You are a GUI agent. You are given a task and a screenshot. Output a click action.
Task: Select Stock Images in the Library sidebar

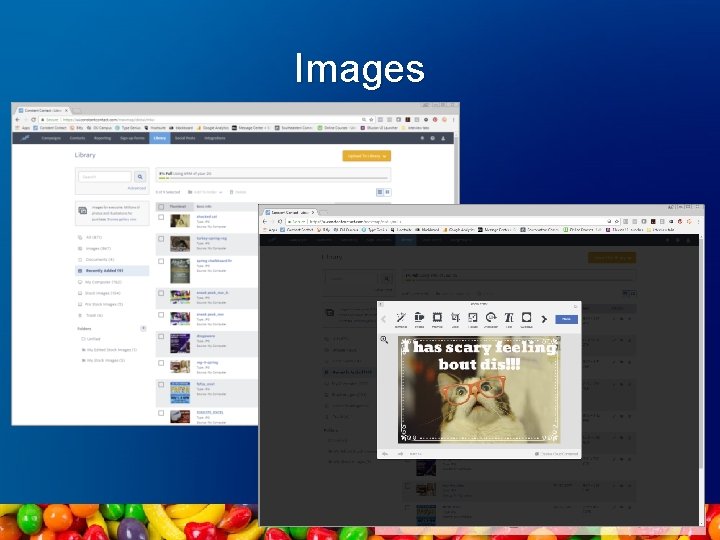(99, 293)
